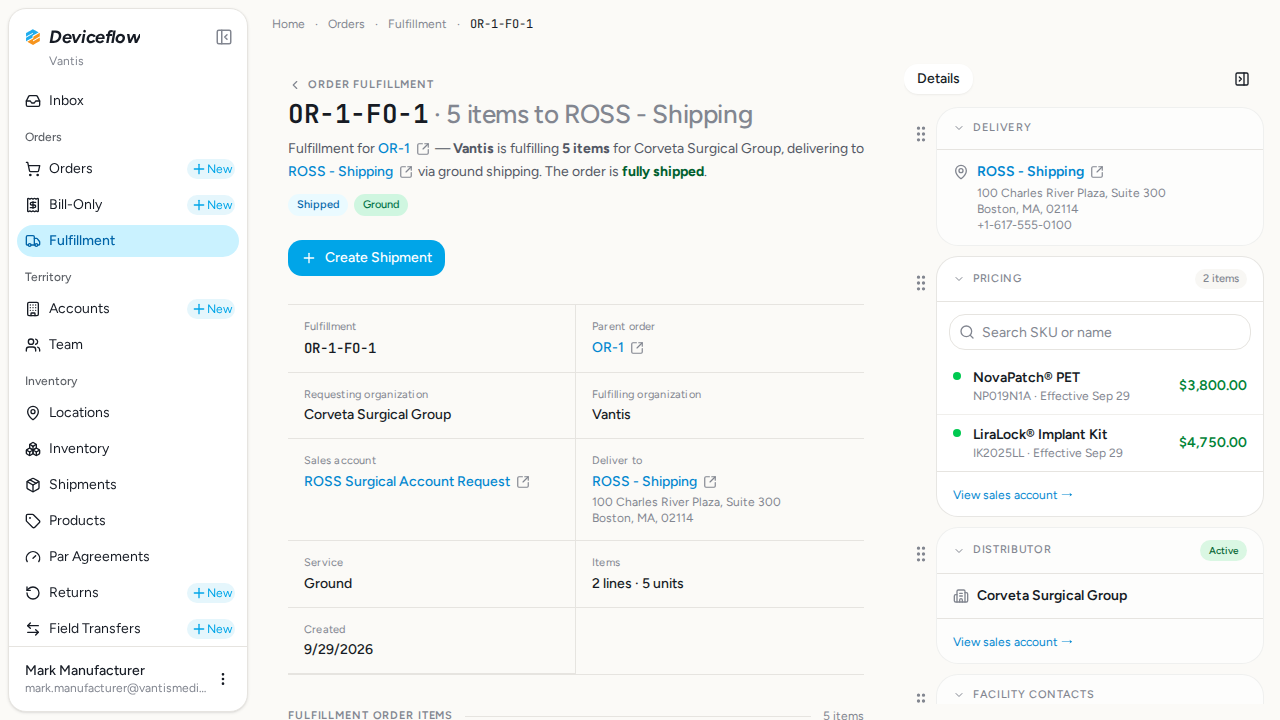
Task: Click the Deviceflow logo icon
Action: 33,37
